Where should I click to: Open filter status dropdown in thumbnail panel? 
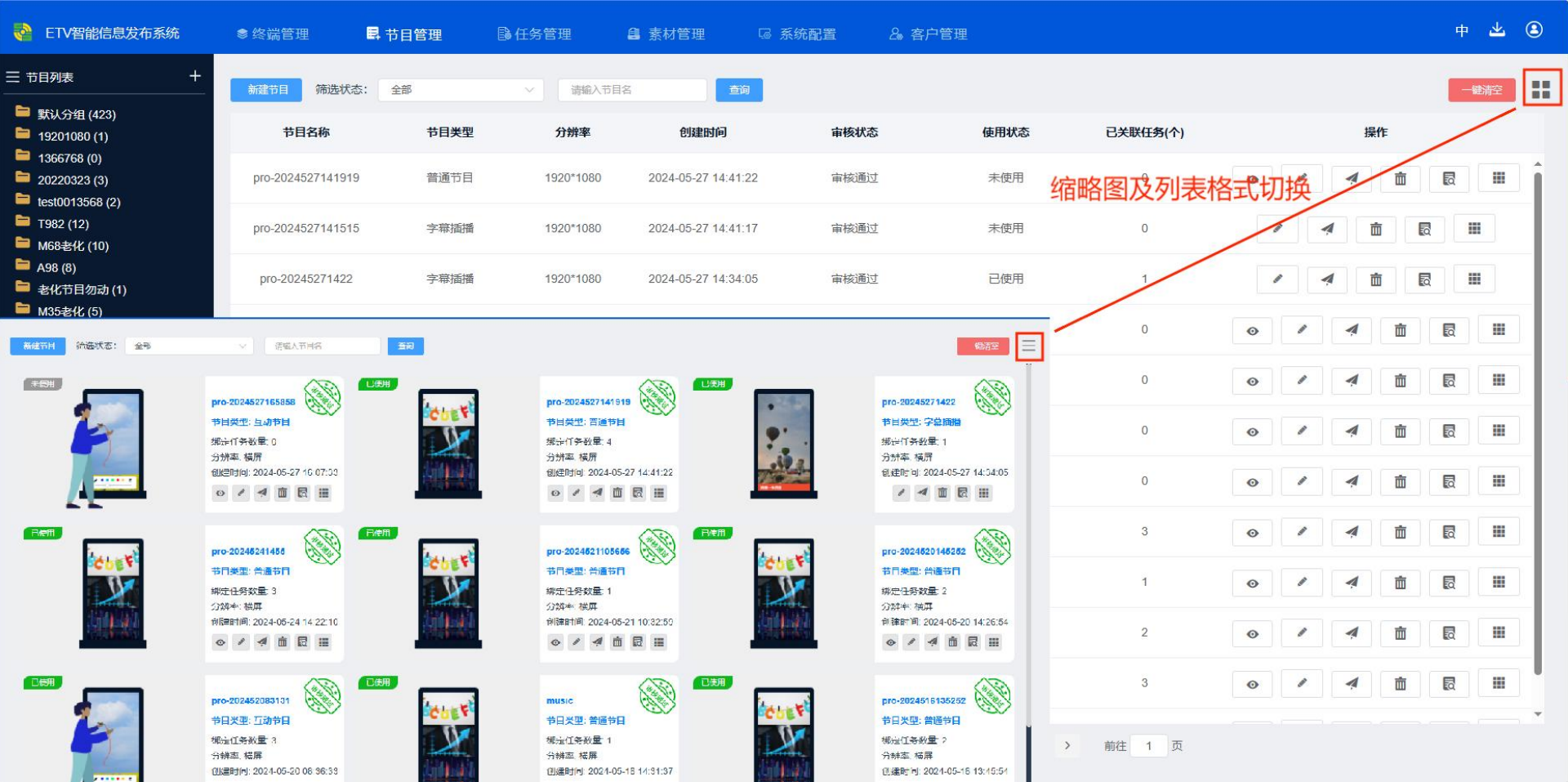[189, 346]
